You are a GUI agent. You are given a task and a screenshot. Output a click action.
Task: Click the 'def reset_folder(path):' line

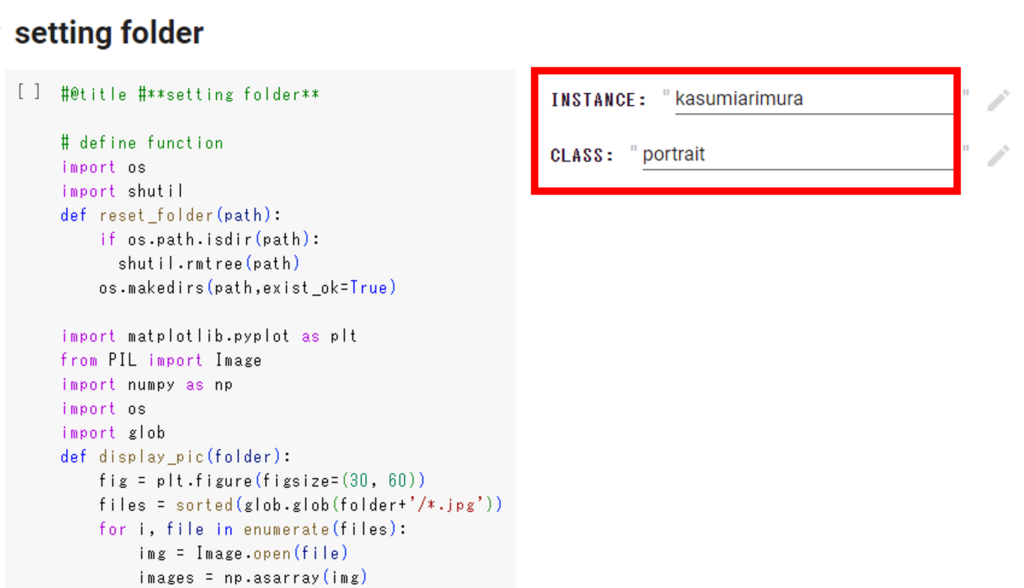(171, 216)
